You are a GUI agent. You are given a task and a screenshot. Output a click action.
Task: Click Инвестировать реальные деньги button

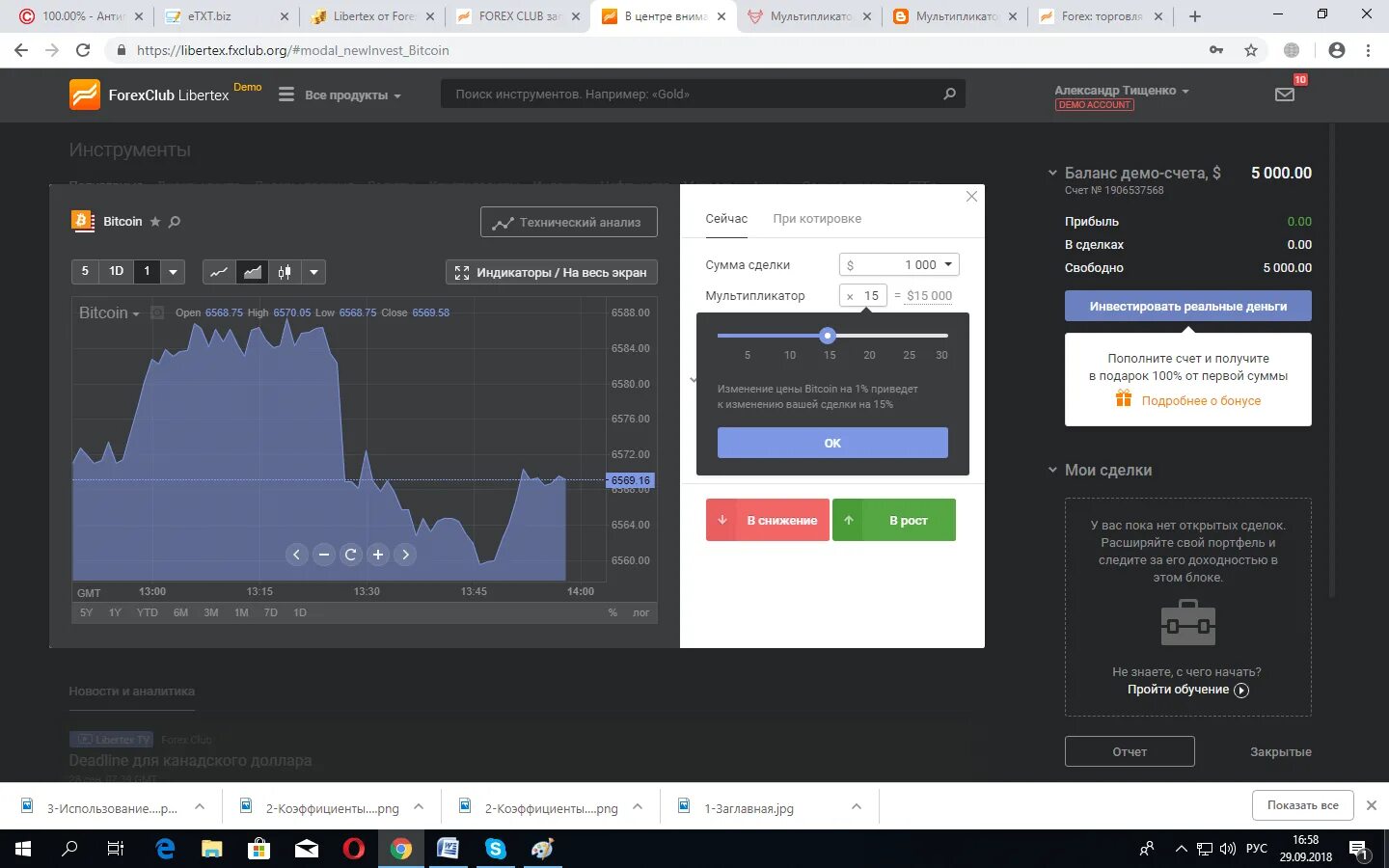[1188, 306]
